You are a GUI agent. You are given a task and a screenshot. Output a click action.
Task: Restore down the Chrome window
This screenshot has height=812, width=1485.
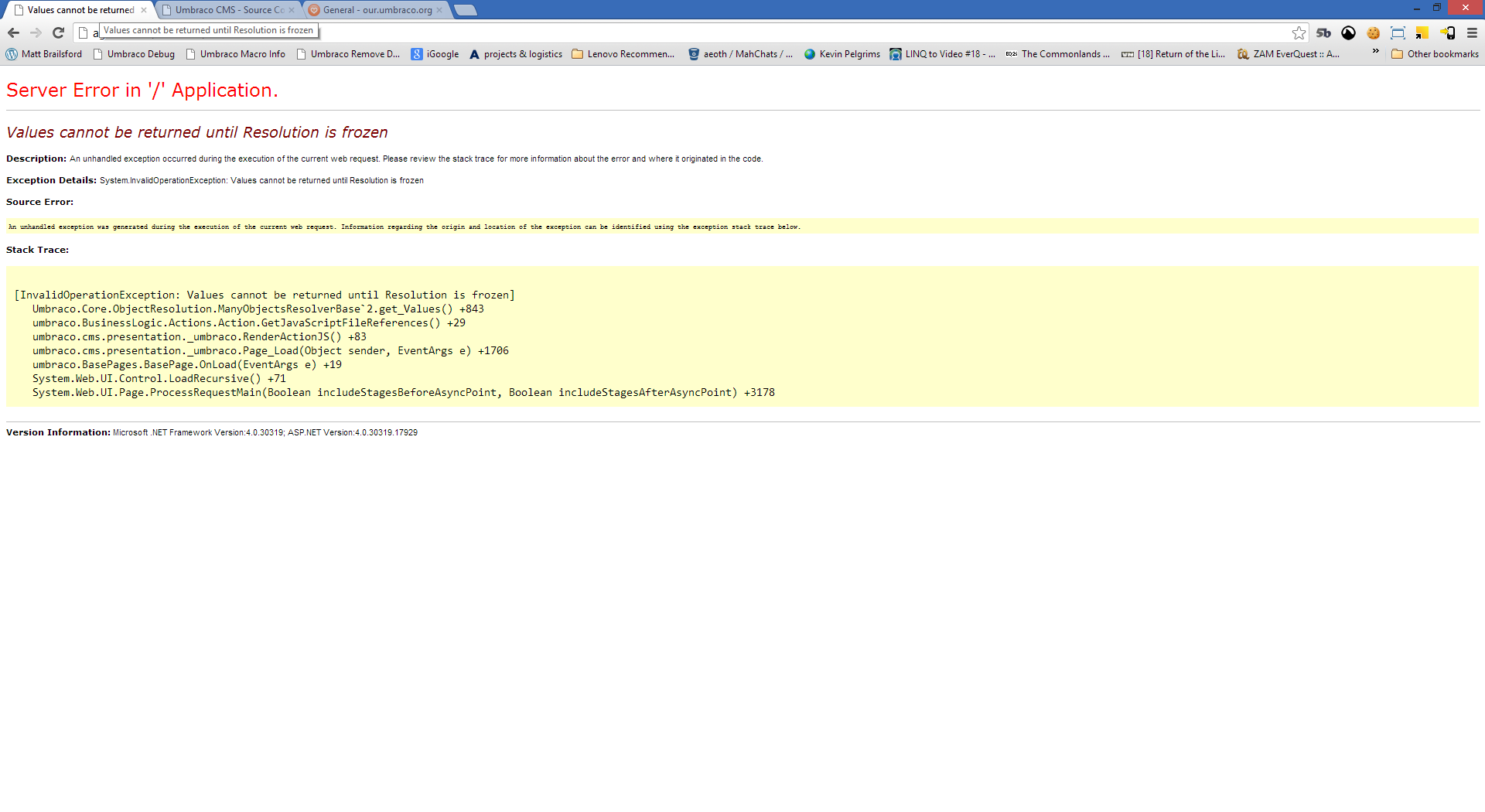pyautogui.click(x=1436, y=8)
